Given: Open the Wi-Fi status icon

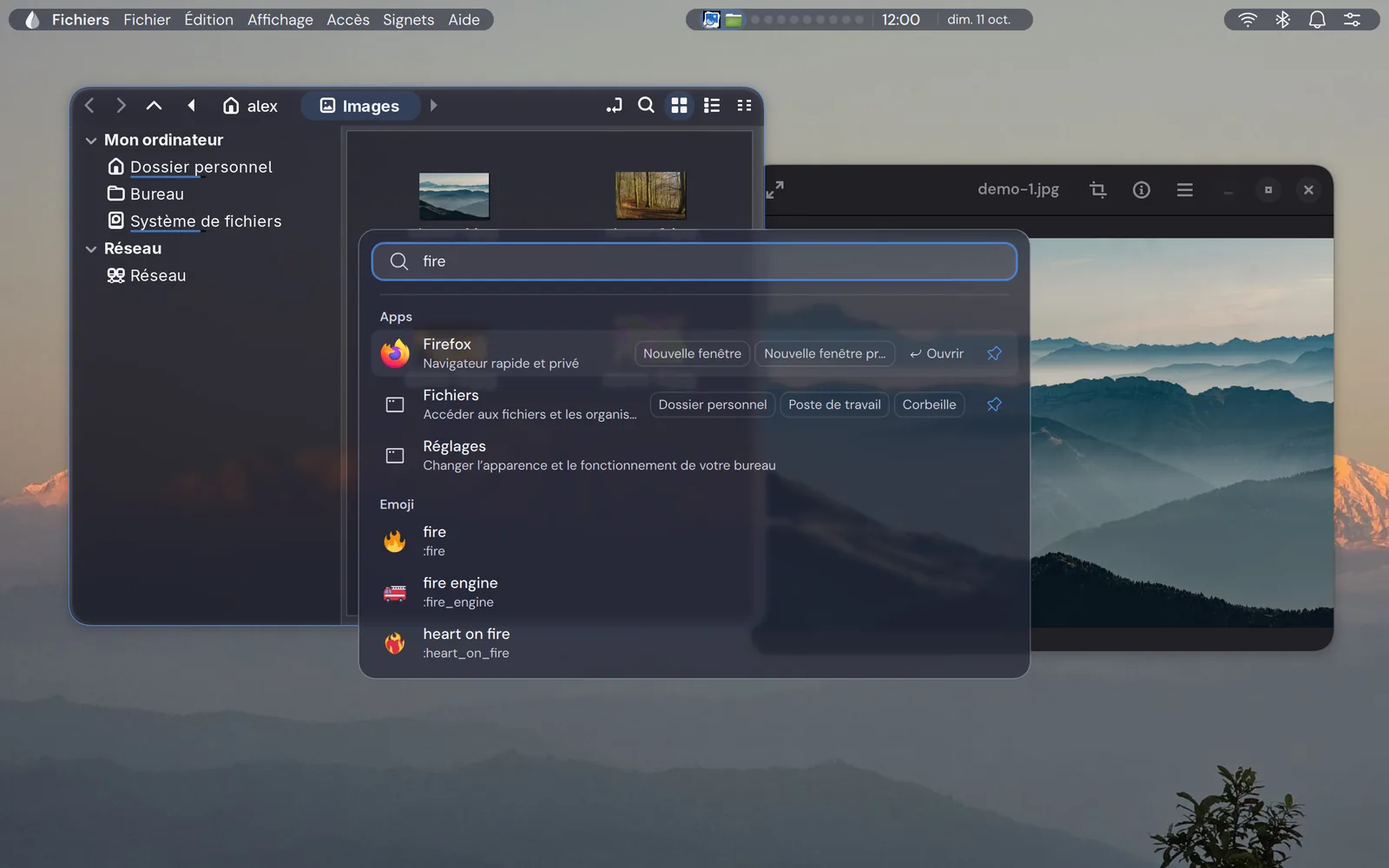Looking at the screenshot, I should (x=1247, y=19).
